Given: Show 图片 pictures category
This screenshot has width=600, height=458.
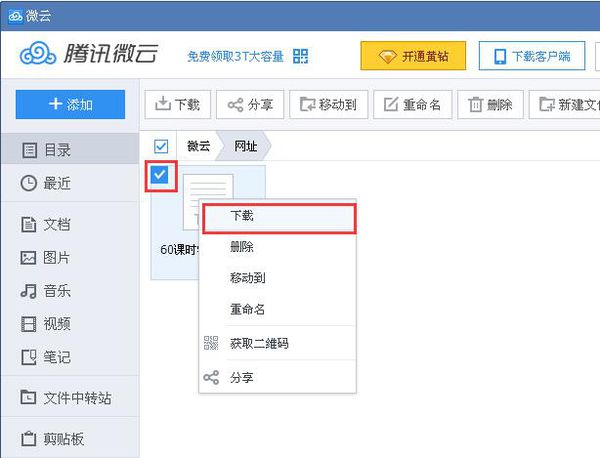Looking at the screenshot, I should (x=58, y=257).
